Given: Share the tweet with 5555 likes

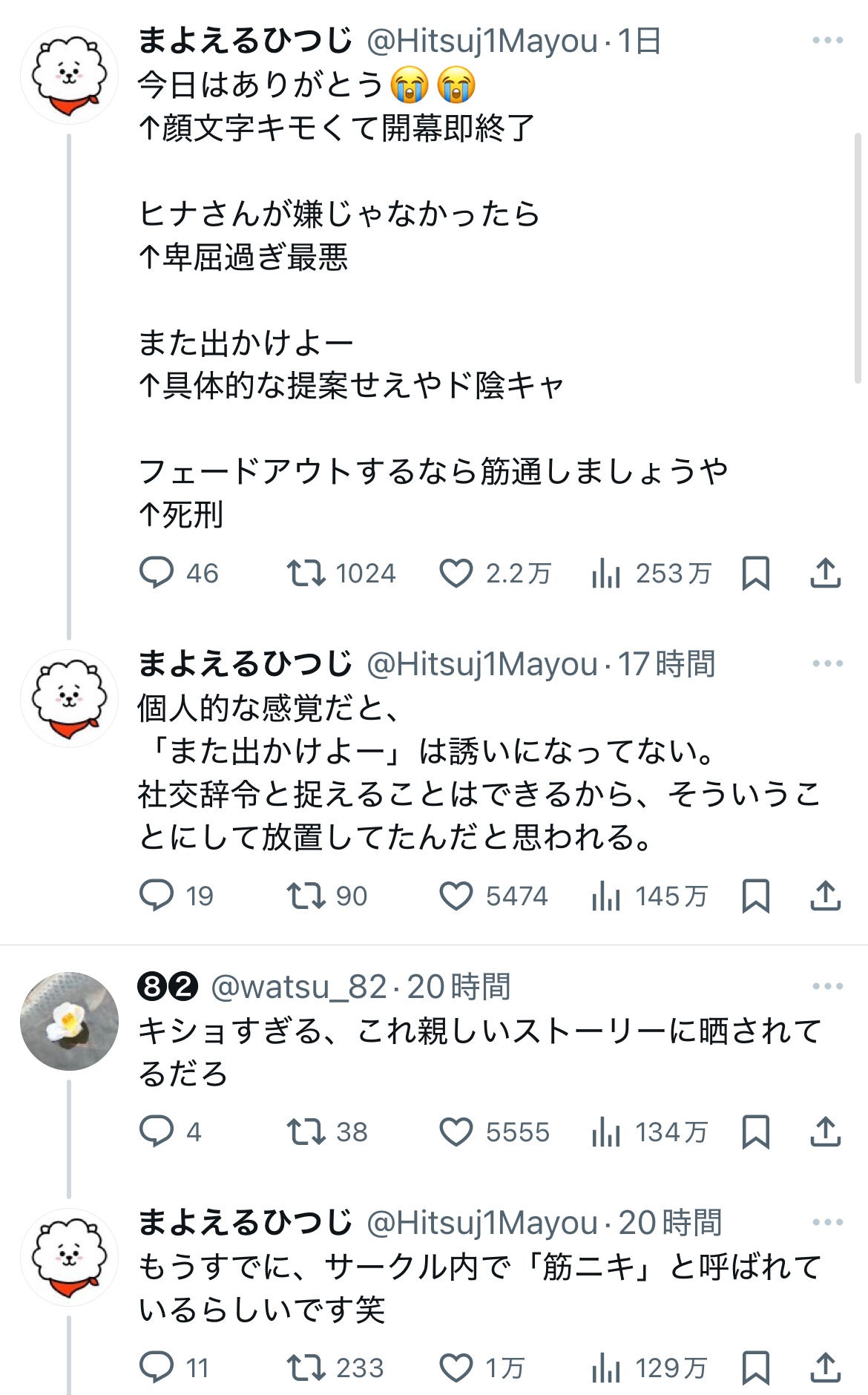Looking at the screenshot, I should click(x=825, y=1132).
